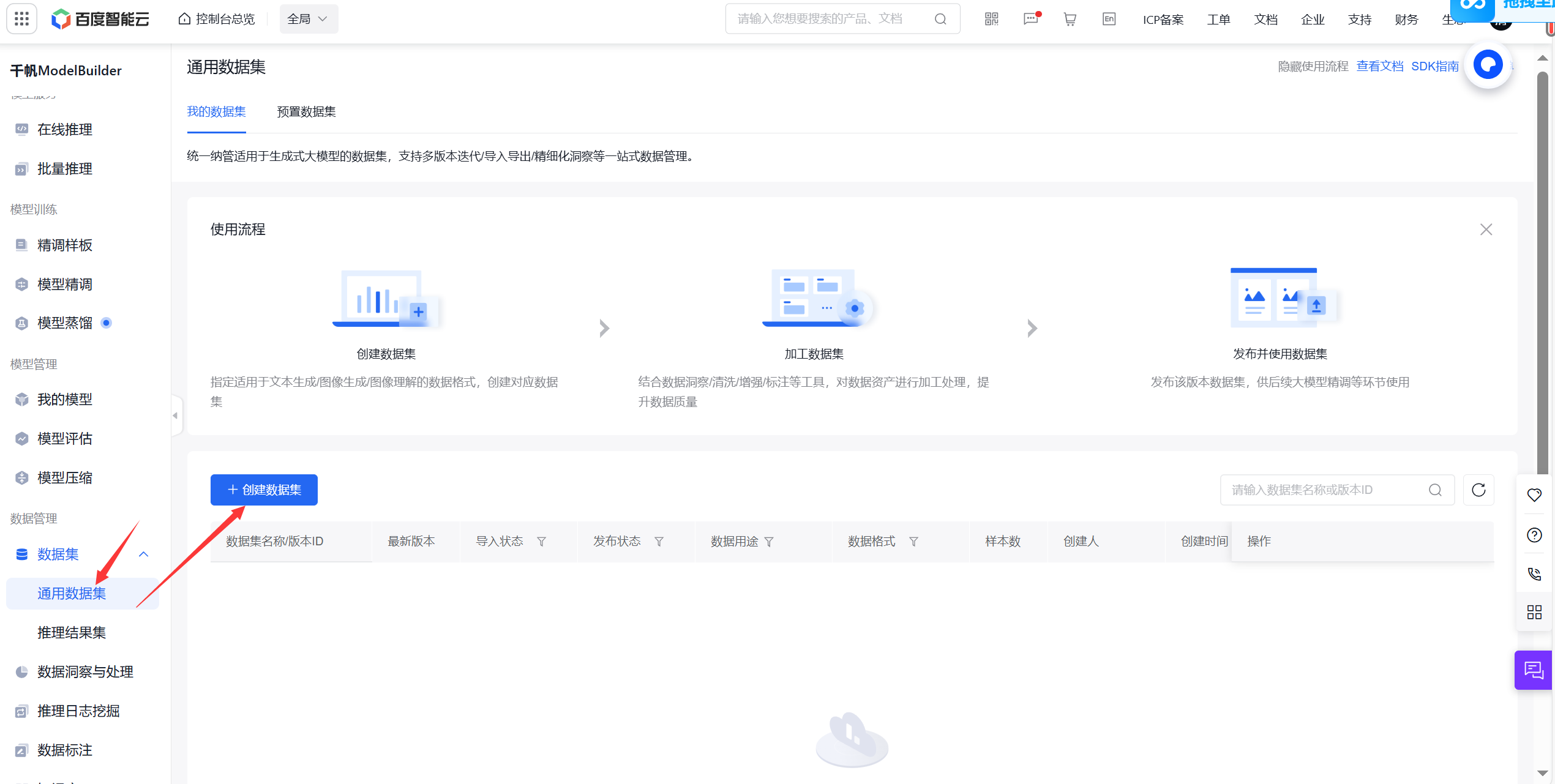
Task: Open the purple feedback chat button
Action: pyautogui.click(x=1534, y=670)
